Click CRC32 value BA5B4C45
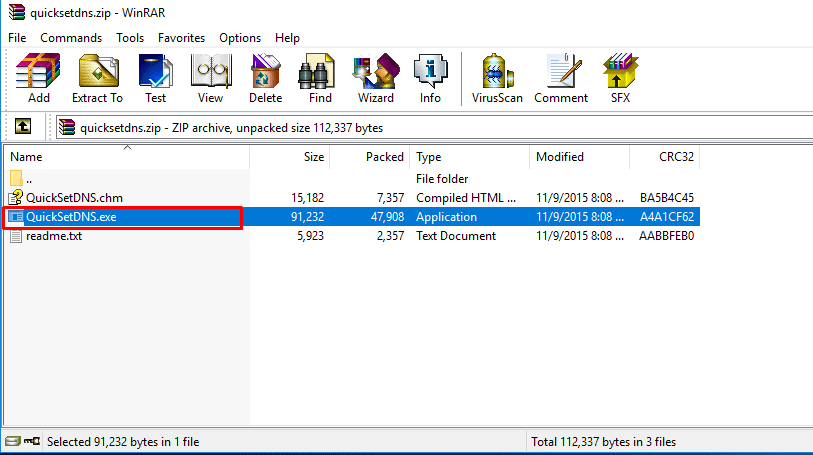The image size is (813, 455). [667, 197]
